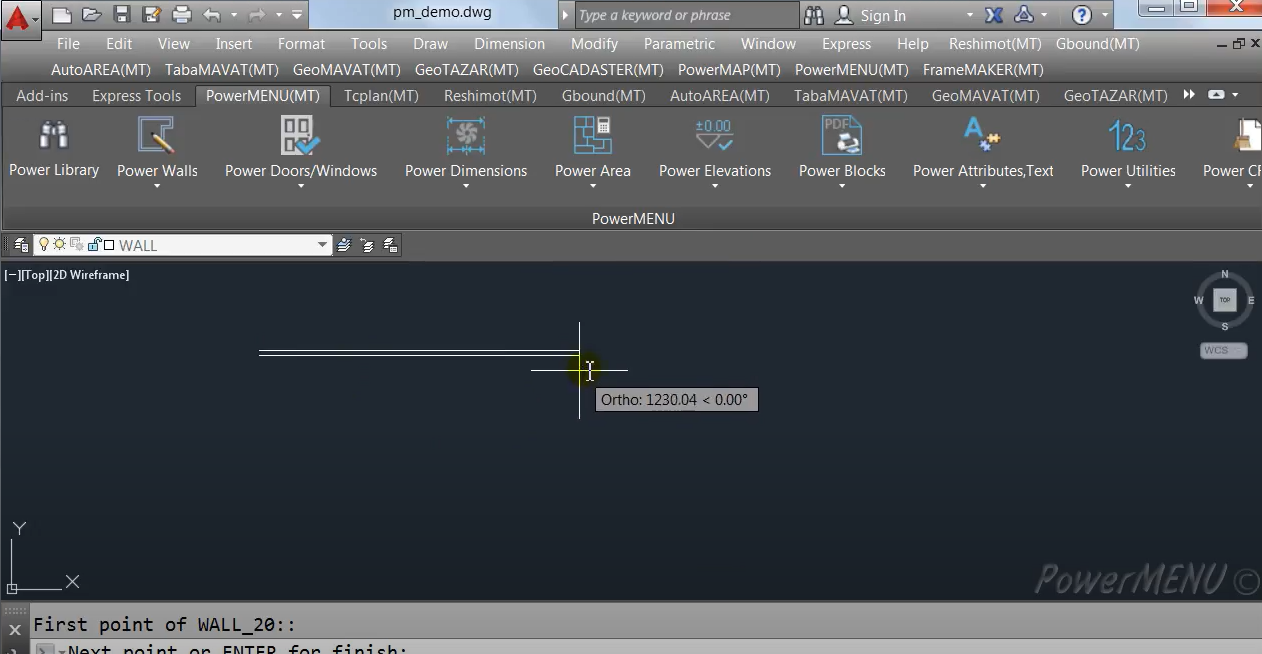Expand Undo history dropdown arrow

233,15
